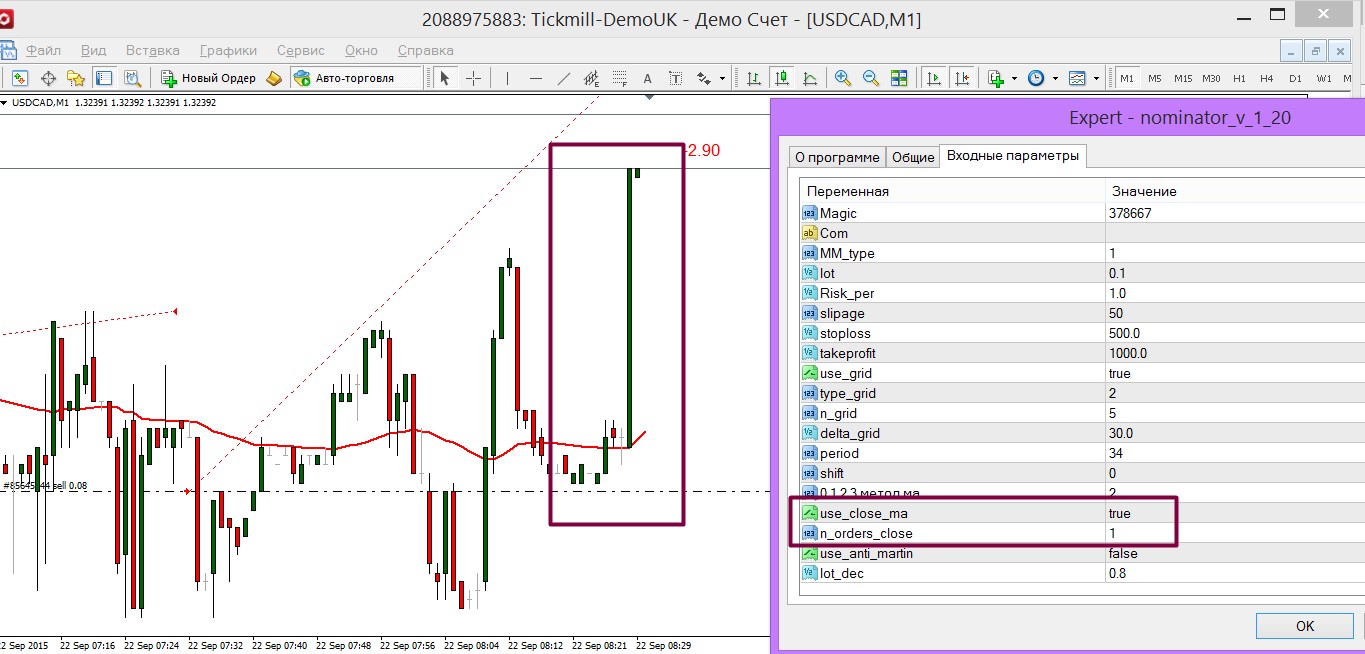Select the H4 timeframe
This screenshot has height=654, width=1365.
1267,78
